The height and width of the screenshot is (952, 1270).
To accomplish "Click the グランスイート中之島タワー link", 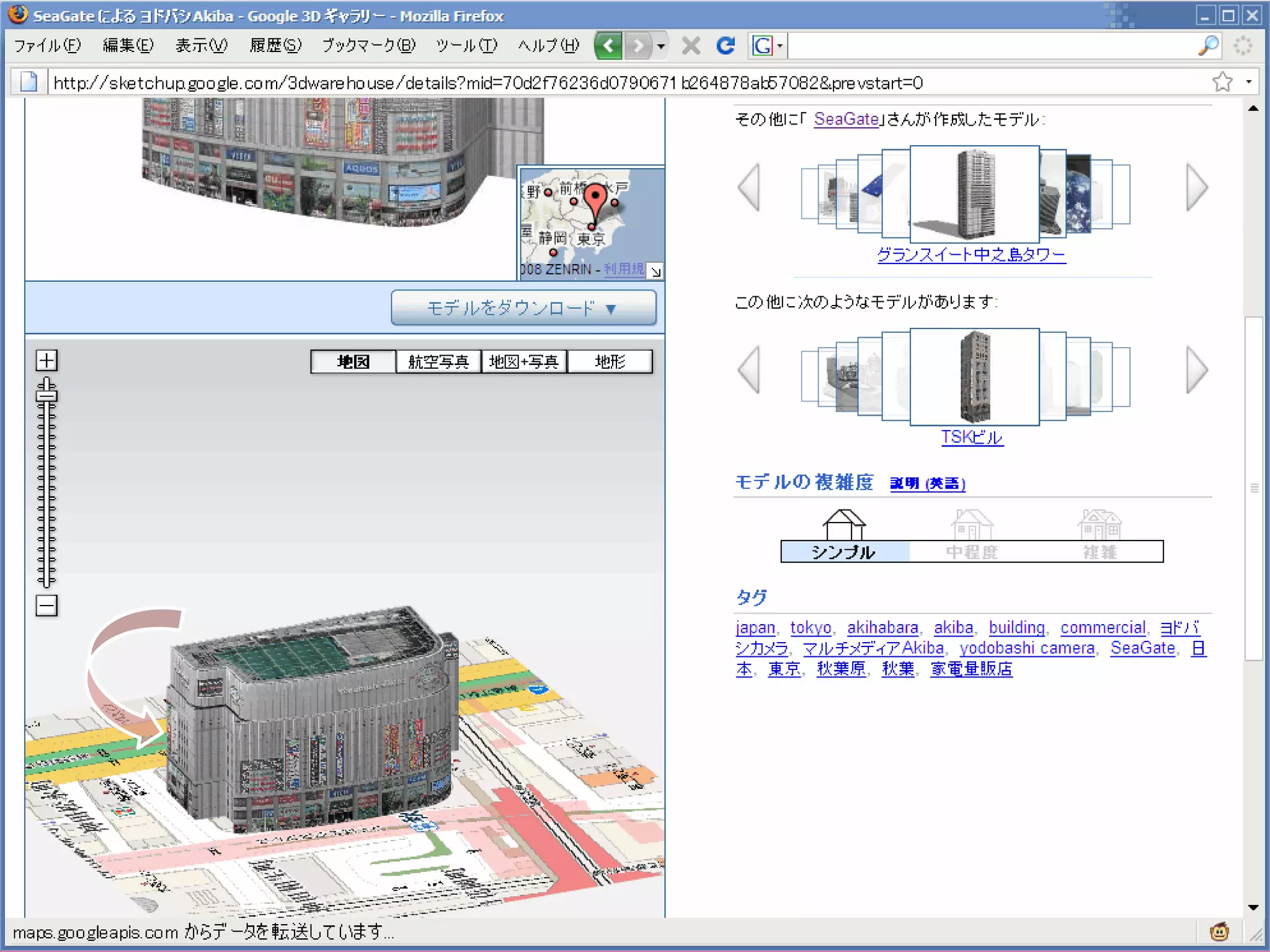I will [x=971, y=255].
